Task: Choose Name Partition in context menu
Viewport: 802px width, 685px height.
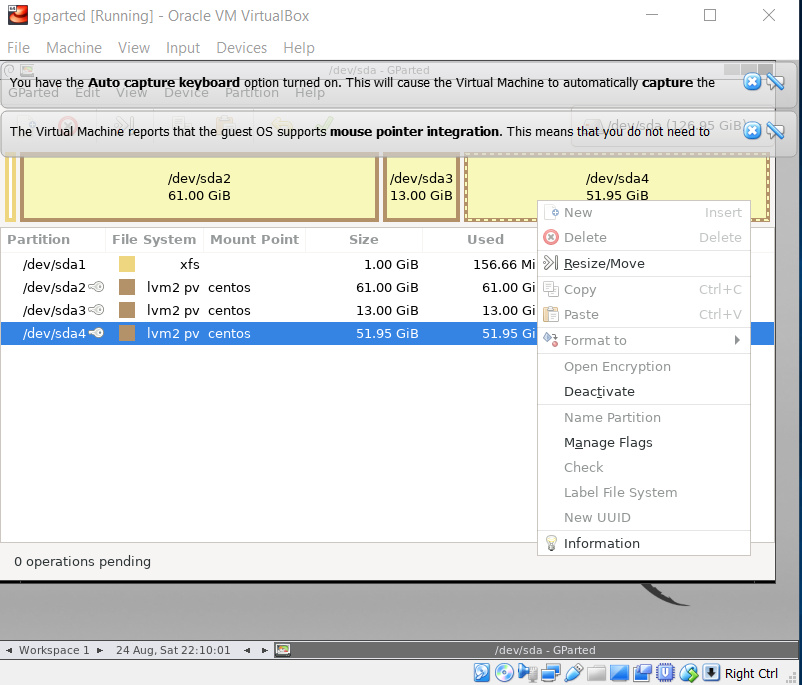Action: point(643,417)
